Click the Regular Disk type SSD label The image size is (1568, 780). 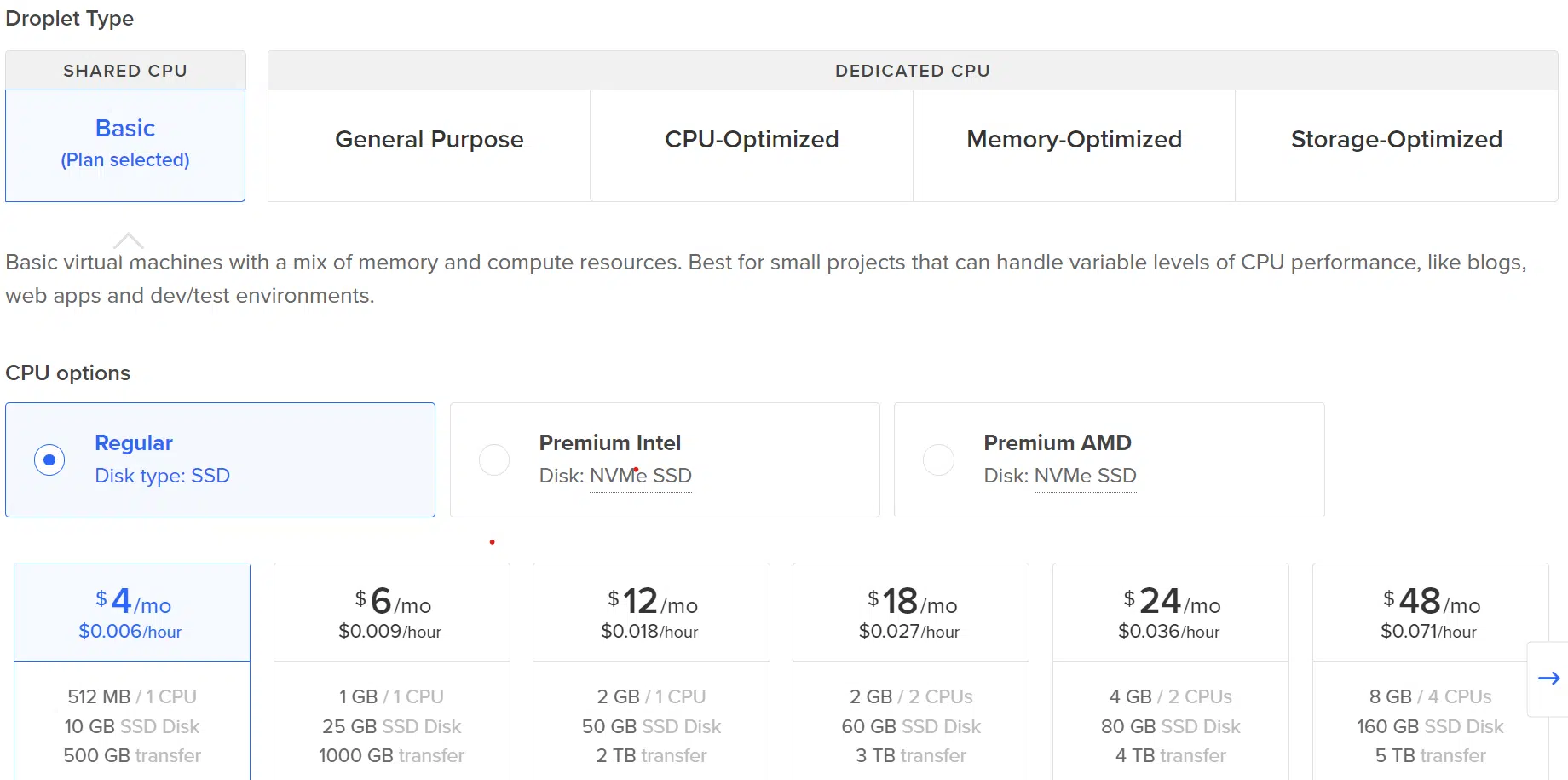pos(162,476)
